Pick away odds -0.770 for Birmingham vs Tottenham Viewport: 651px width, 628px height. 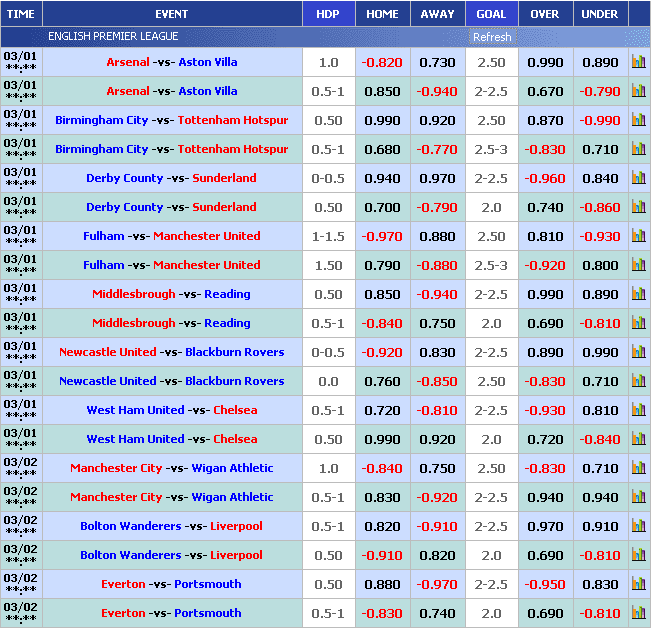click(437, 149)
